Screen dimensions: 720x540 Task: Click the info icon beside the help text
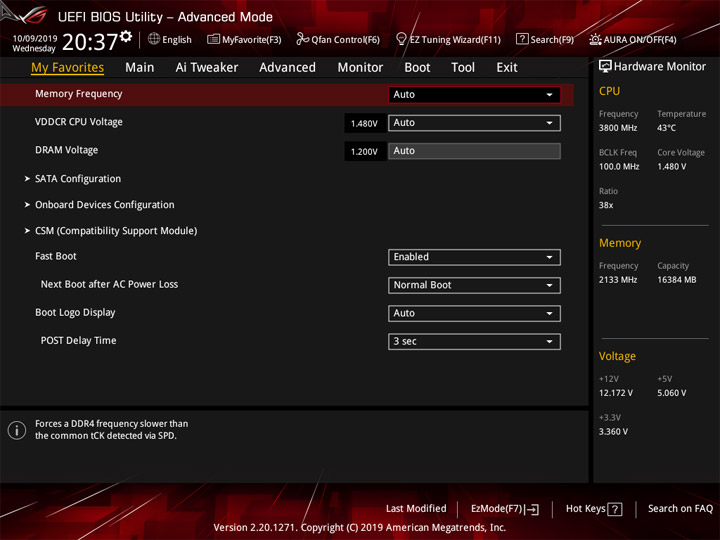point(17,430)
